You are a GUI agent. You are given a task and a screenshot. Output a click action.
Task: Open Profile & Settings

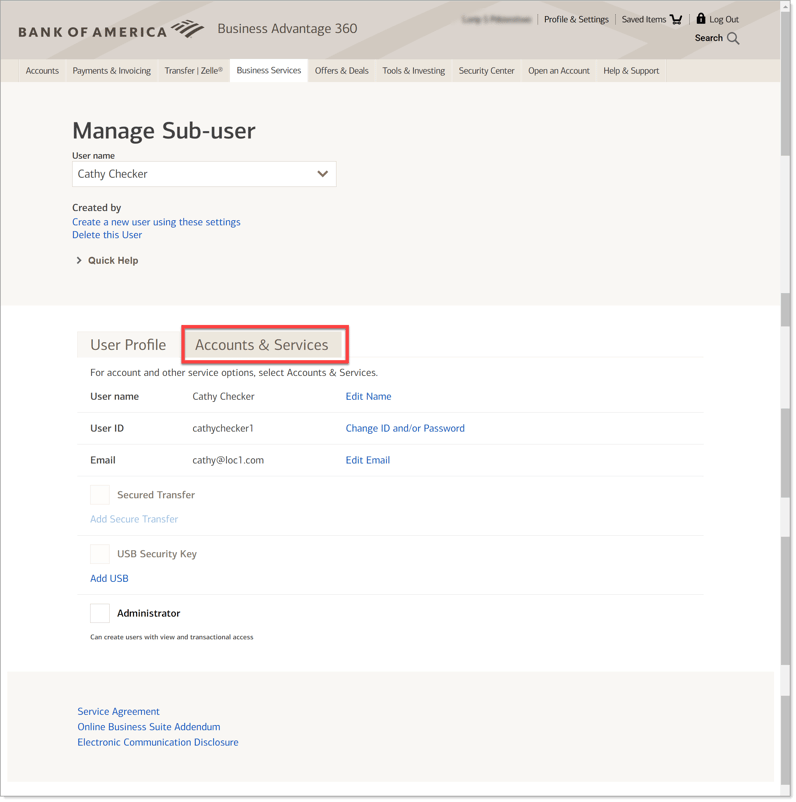pos(576,18)
